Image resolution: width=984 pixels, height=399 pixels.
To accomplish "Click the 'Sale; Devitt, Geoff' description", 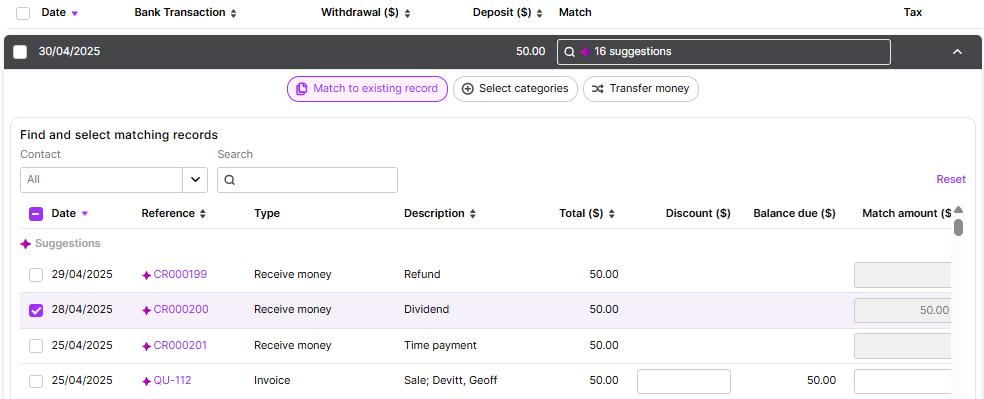I will 451,380.
